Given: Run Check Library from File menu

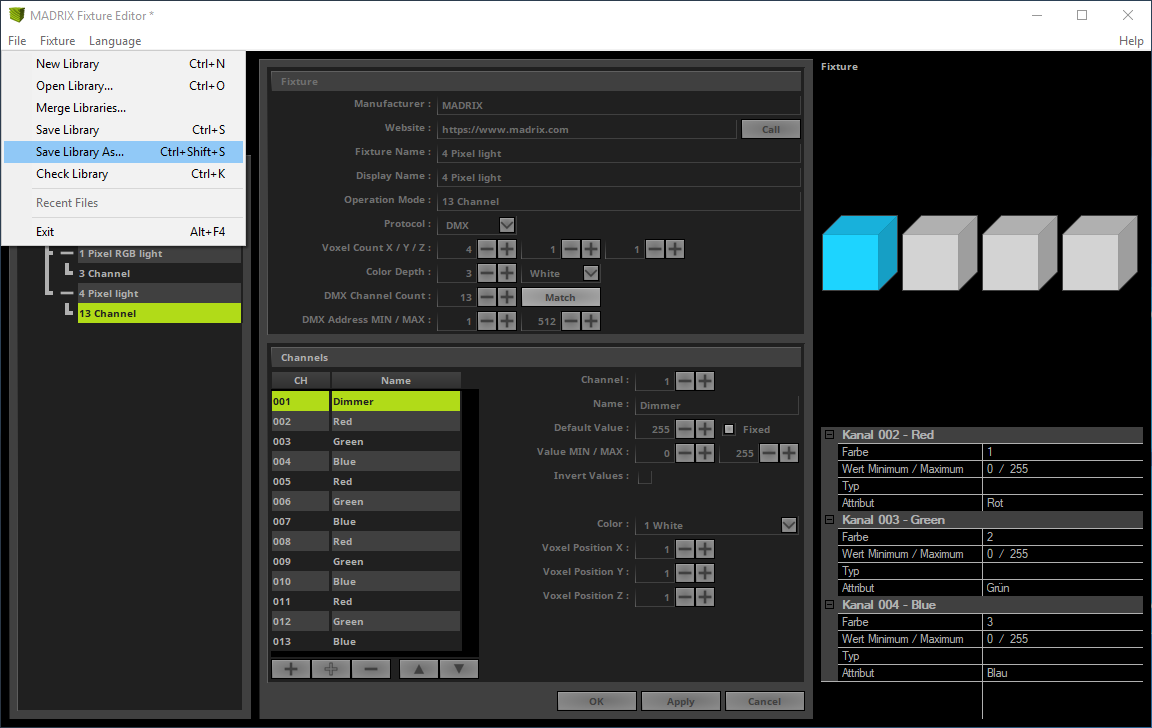Looking at the screenshot, I should [x=123, y=174].
